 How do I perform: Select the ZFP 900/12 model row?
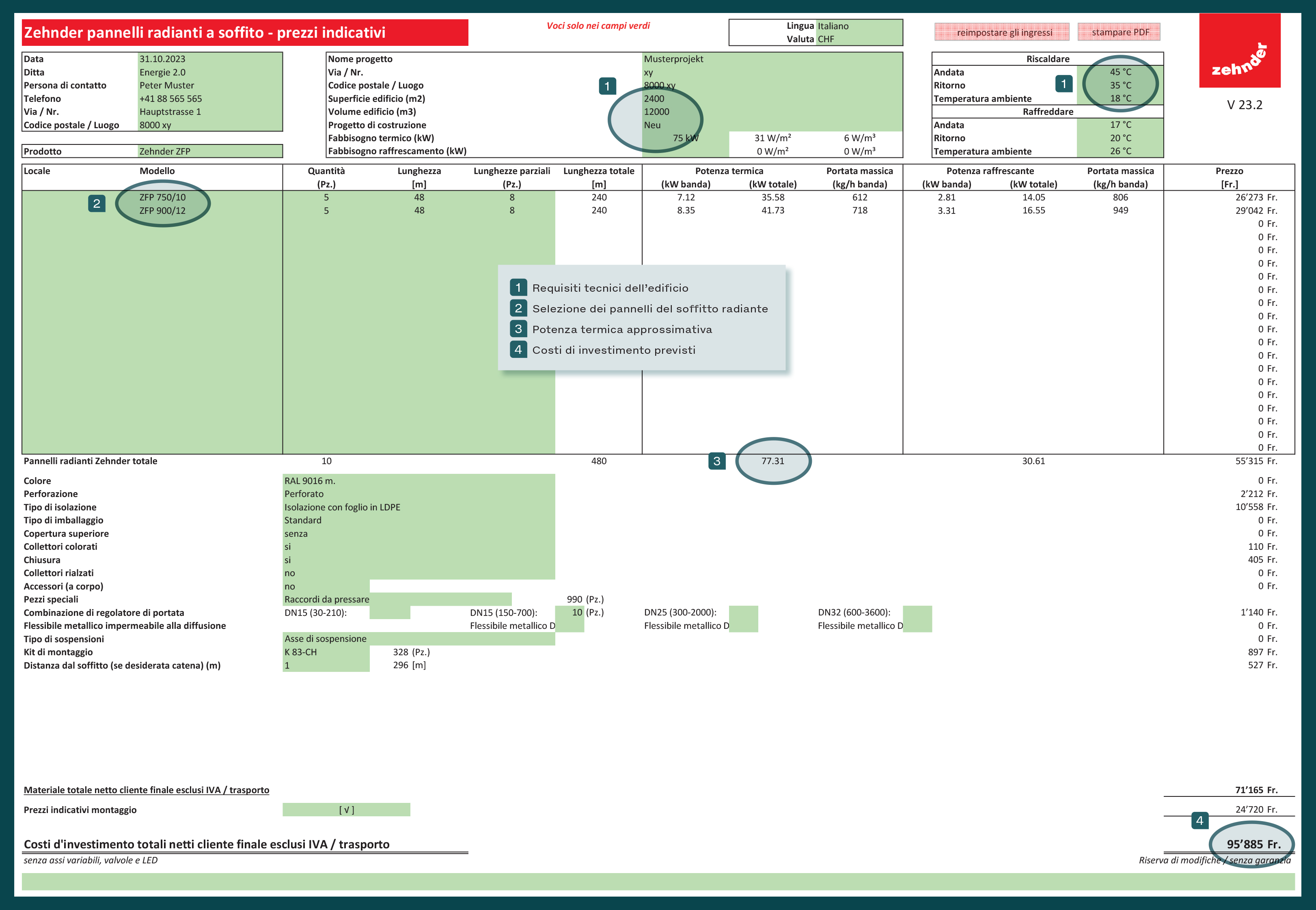click(x=163, y=211)
